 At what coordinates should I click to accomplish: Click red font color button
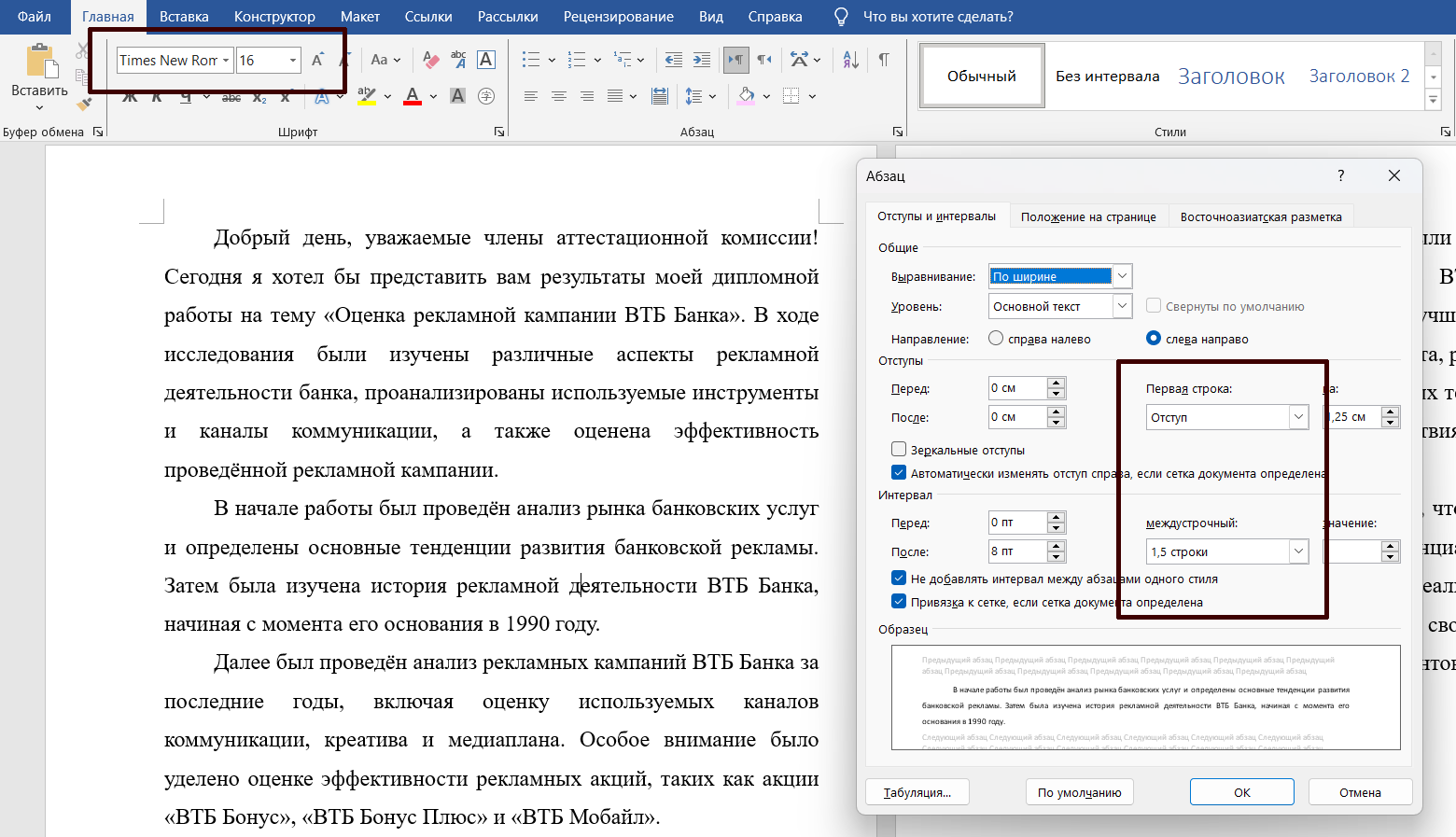(413, 96)
